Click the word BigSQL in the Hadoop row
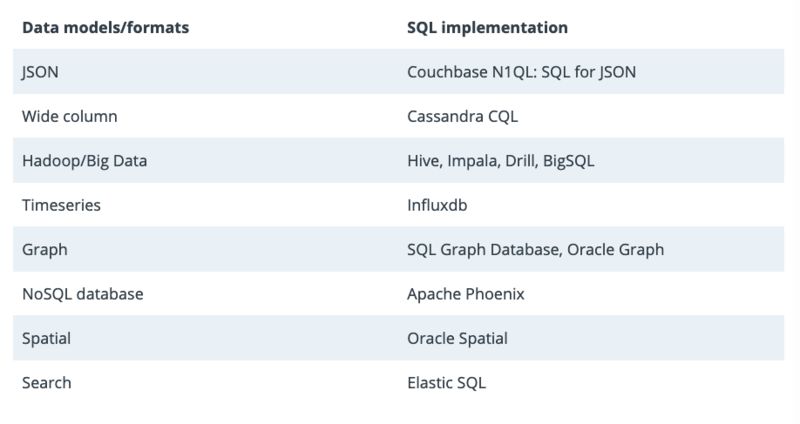The image size is (800, 424). pyautogui.click(x=568, y=160)
